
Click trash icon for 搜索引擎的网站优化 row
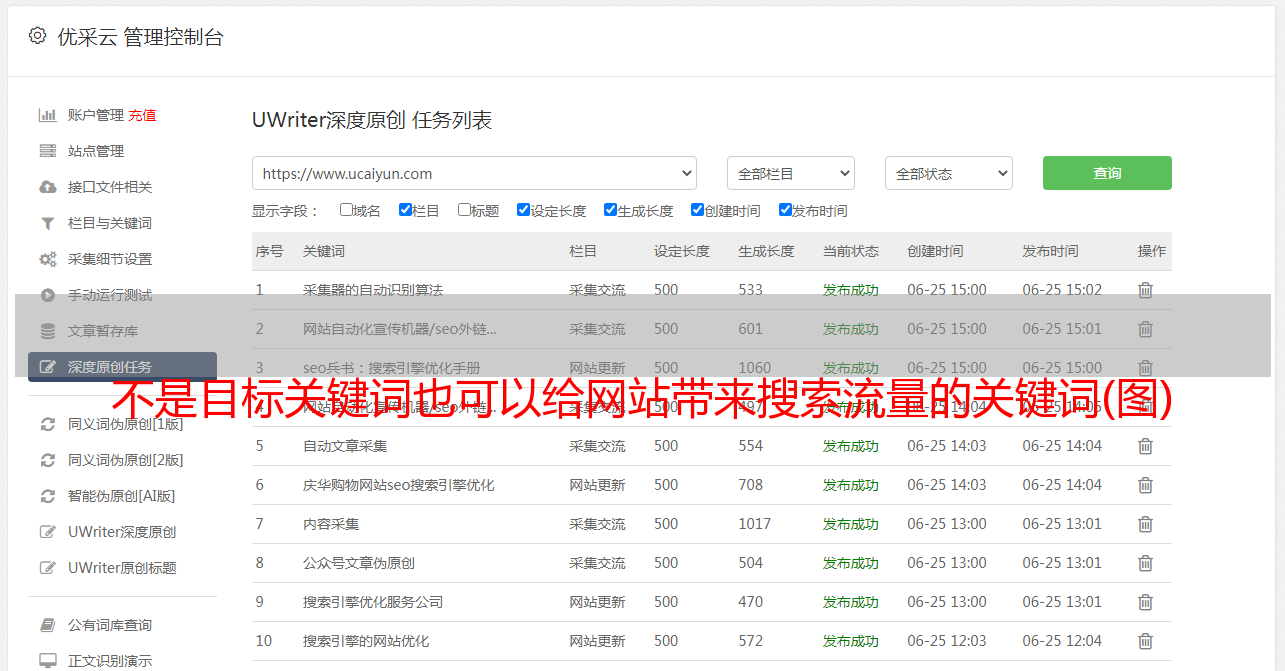(x=1145, y=641)
